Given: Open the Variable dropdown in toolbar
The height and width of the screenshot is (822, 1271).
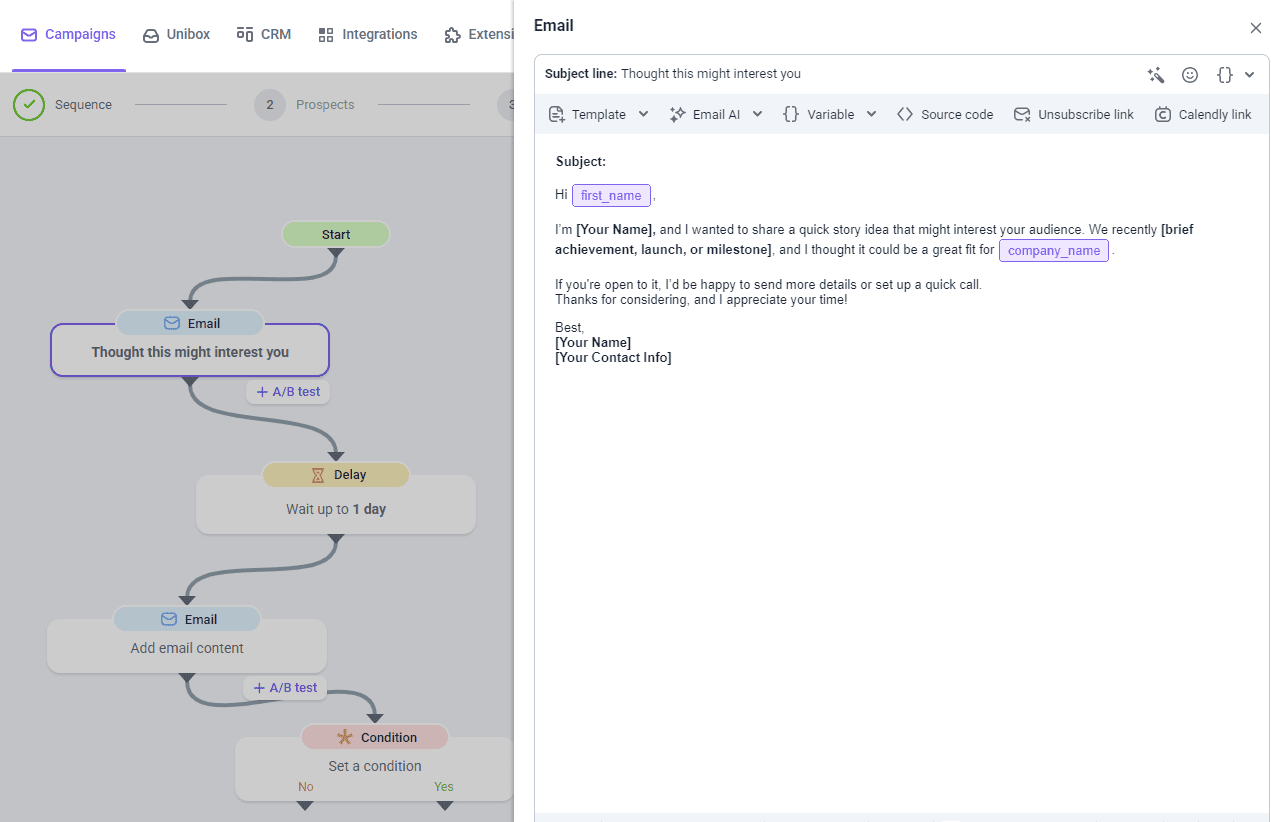Looking at the screenshot, I should (829, 115).
